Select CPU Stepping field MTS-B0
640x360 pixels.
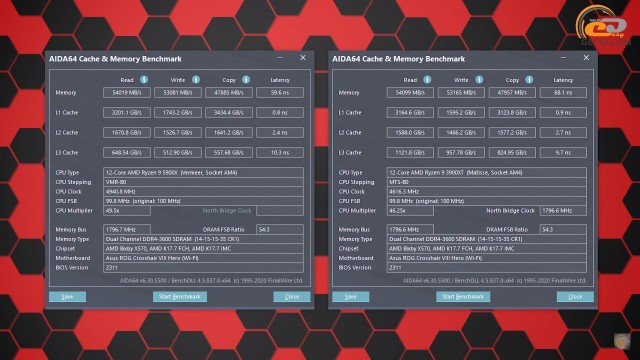coord(487,182)
